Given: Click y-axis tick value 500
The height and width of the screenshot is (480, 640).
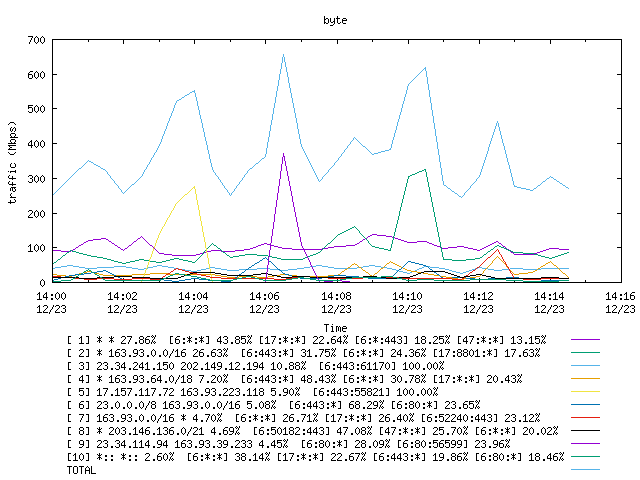Looking at the screenshot, I should [36, 109].
